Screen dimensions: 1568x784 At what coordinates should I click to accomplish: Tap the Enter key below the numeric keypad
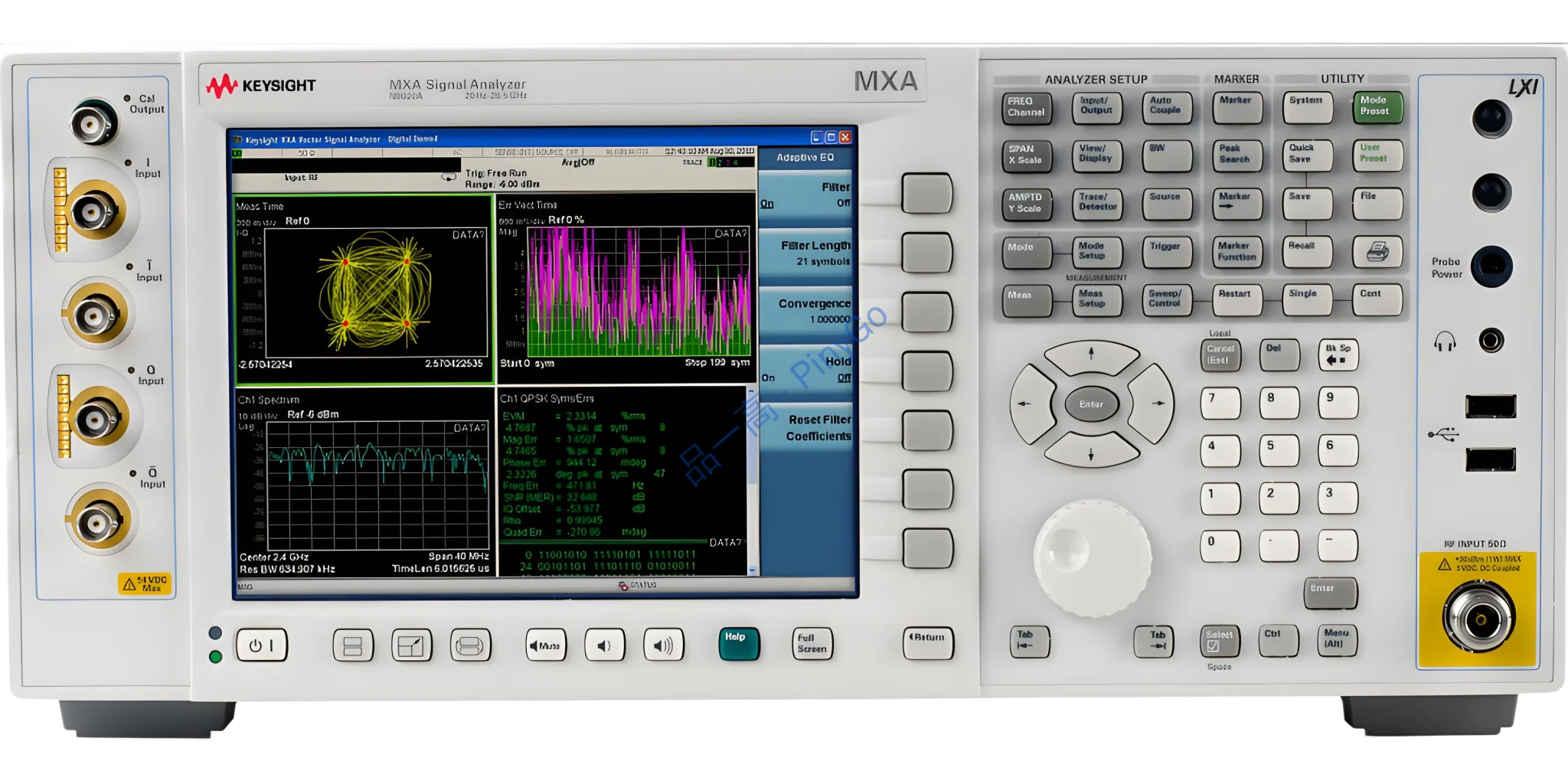point(1331,593)
